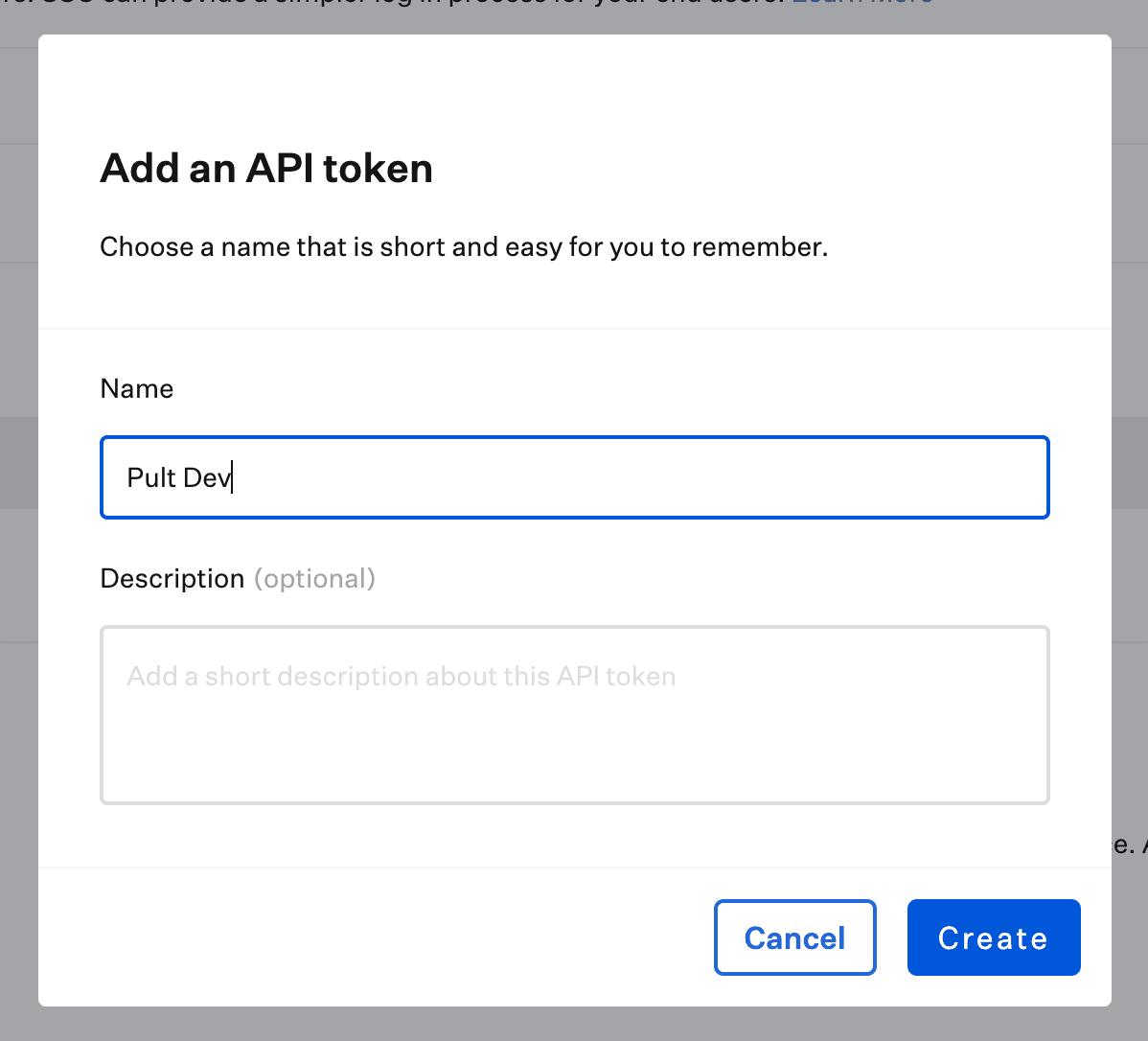Click Cancel to dismiss the dialog
Screen dimensions: 1148x1041
(794, 937)
